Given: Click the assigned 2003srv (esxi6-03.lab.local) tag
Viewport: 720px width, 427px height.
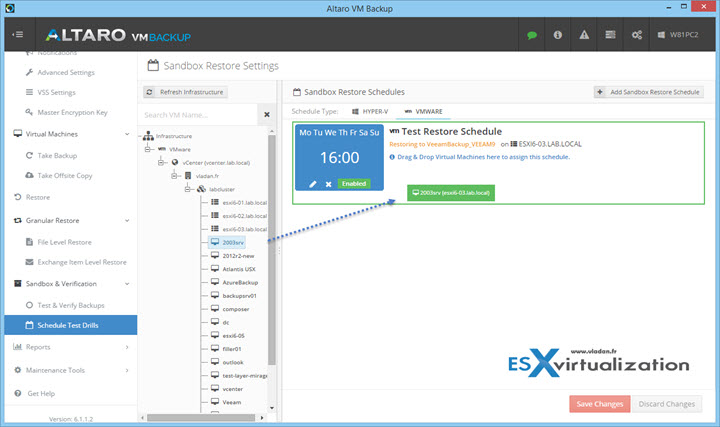Looking at the screenshot, I should pyautogui.click(x=451, y=193).
